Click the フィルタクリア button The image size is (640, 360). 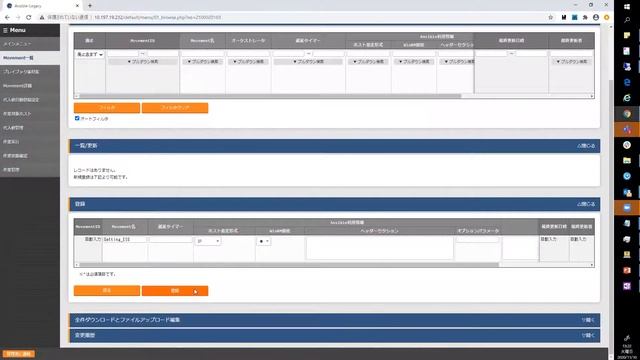point(175,108)
